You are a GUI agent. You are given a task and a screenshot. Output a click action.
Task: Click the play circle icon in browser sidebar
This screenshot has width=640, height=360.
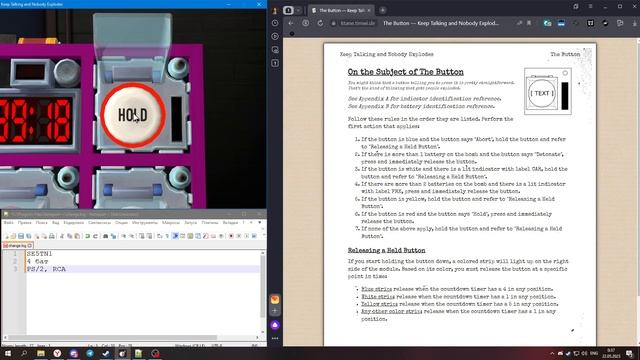pos(275,36)
